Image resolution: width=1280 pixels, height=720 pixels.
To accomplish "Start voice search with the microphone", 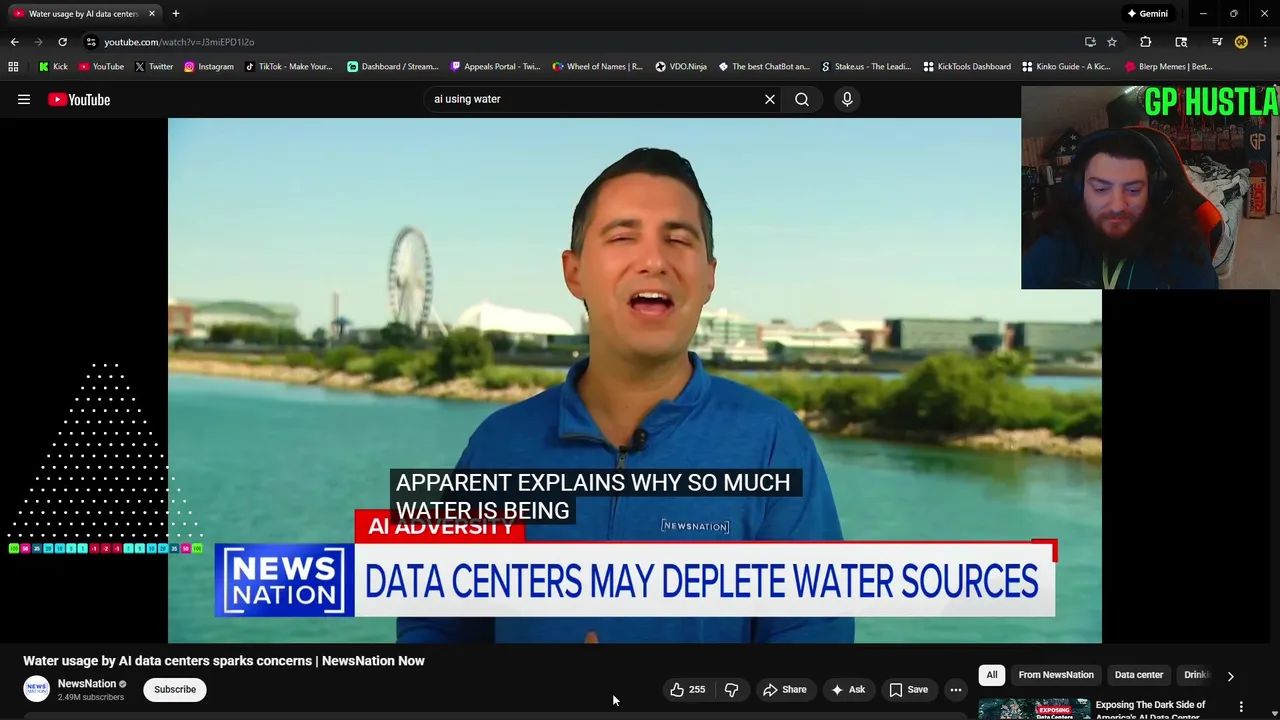I will (847, 99).
